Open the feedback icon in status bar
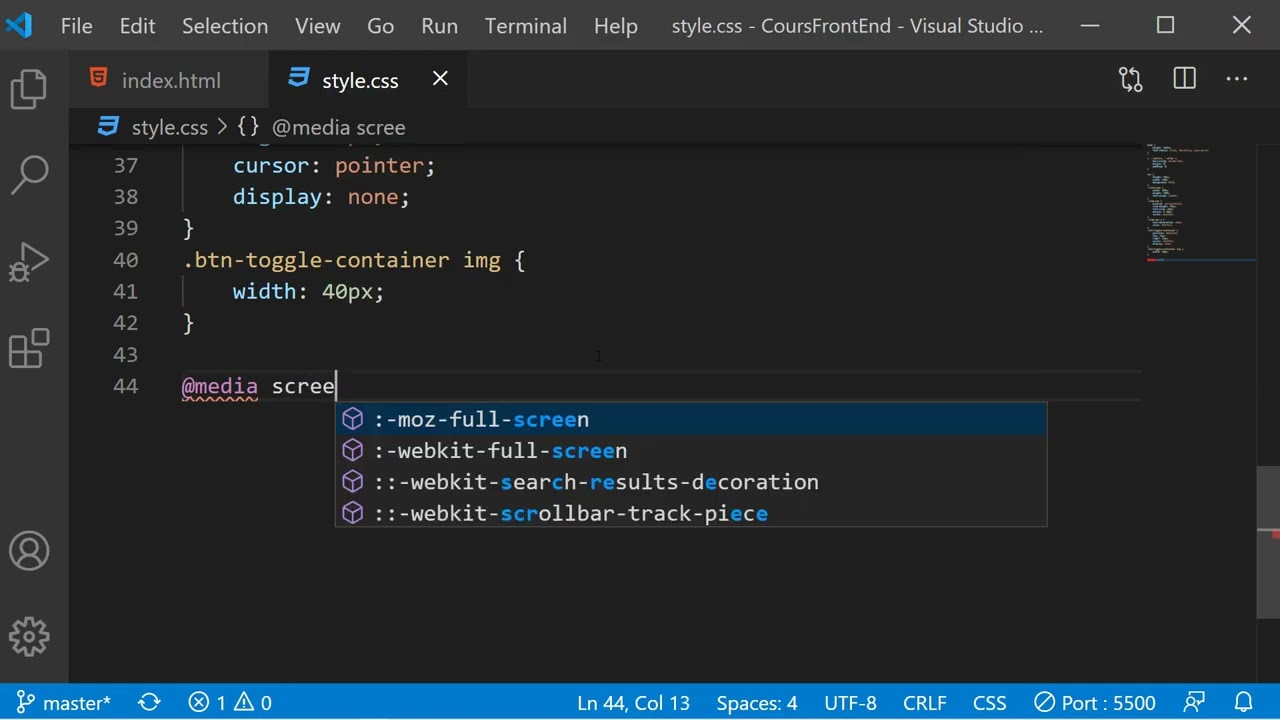1280x720 pixels. click(1194, 703)
